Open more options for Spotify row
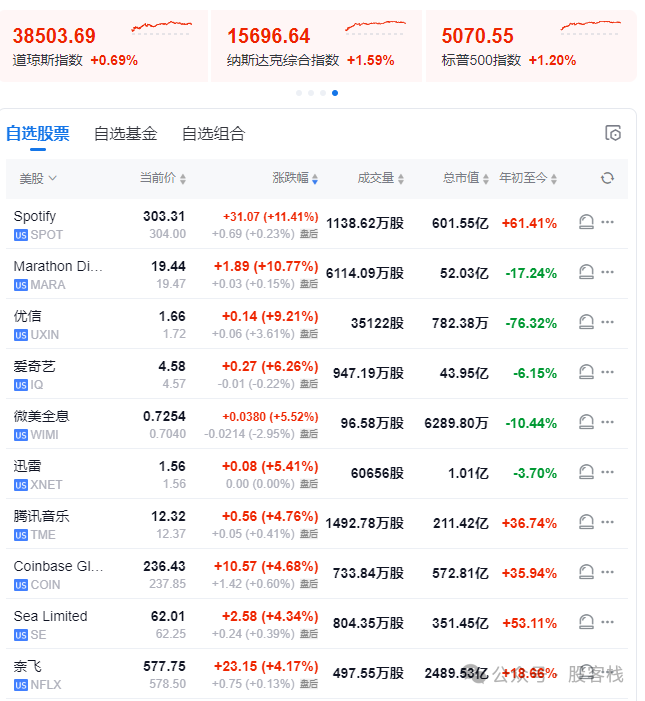The height and width of the screenshot is (701, 645). [607, 222]
